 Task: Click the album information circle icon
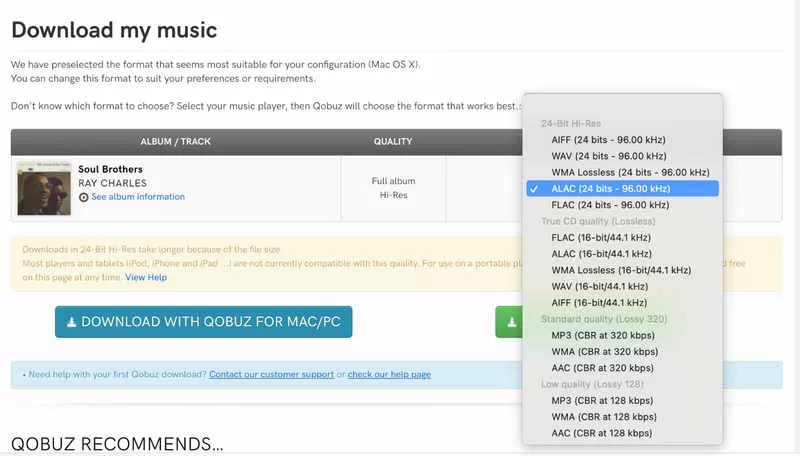coord(84,197)
